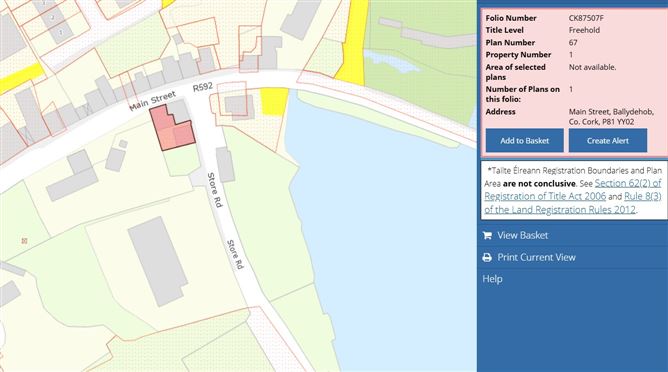The image size is (668, 372).
Task: Click the printer icon beside Print Current View
Action: (487, 257)
